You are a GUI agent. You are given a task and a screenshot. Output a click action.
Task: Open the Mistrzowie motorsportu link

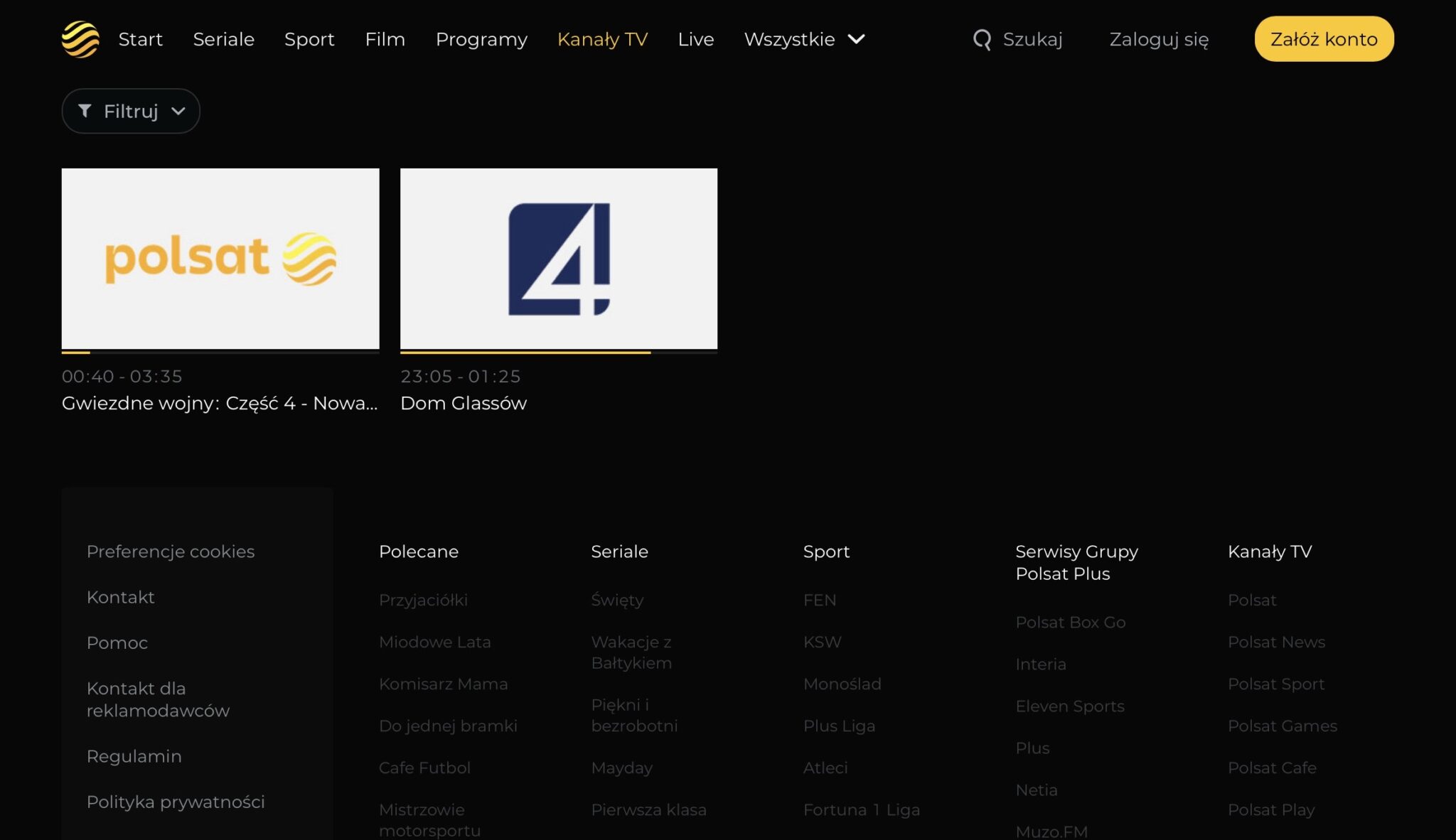(430, 820)
